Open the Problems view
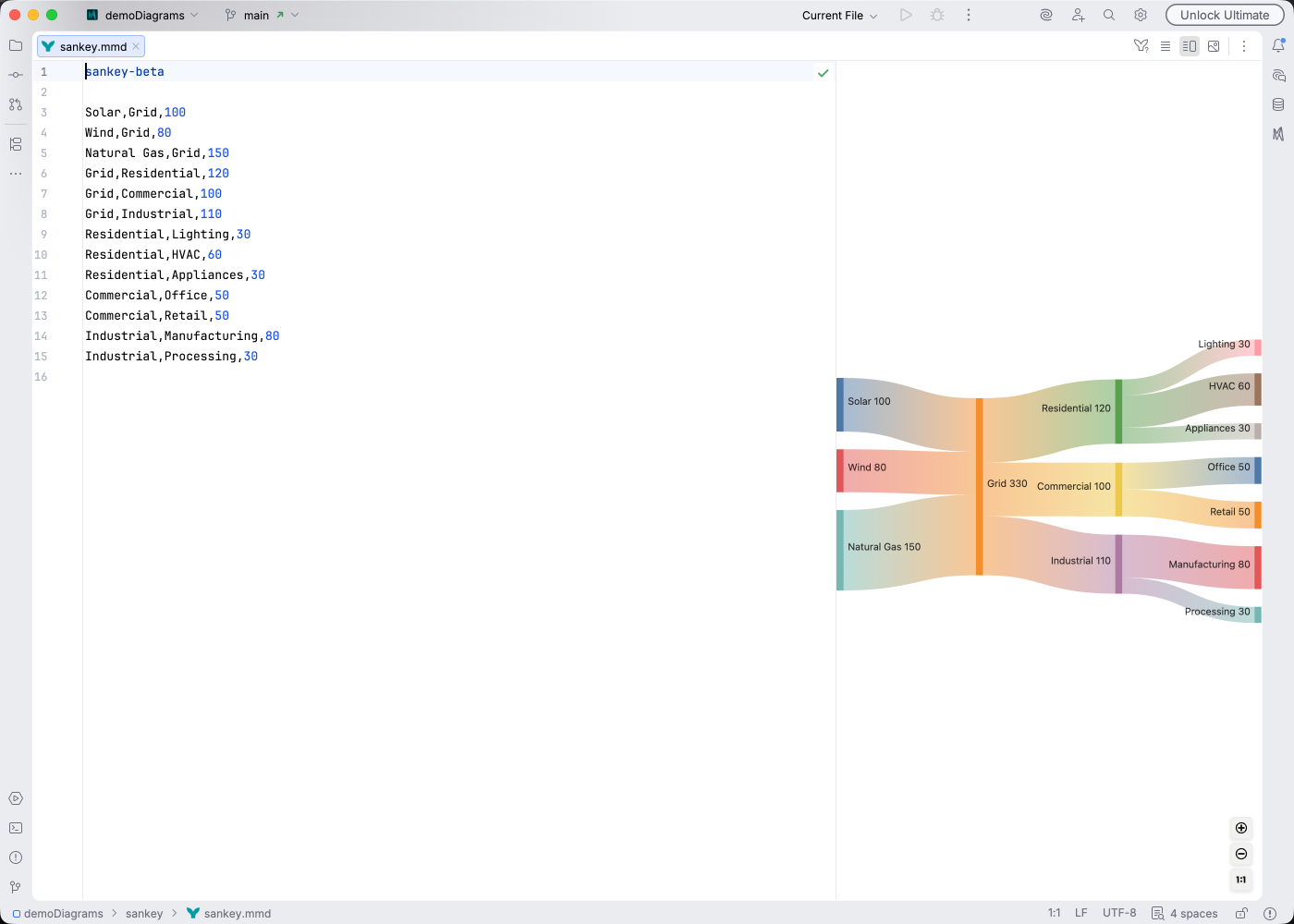Screen dimensions: 1294x924 (15, 857)
